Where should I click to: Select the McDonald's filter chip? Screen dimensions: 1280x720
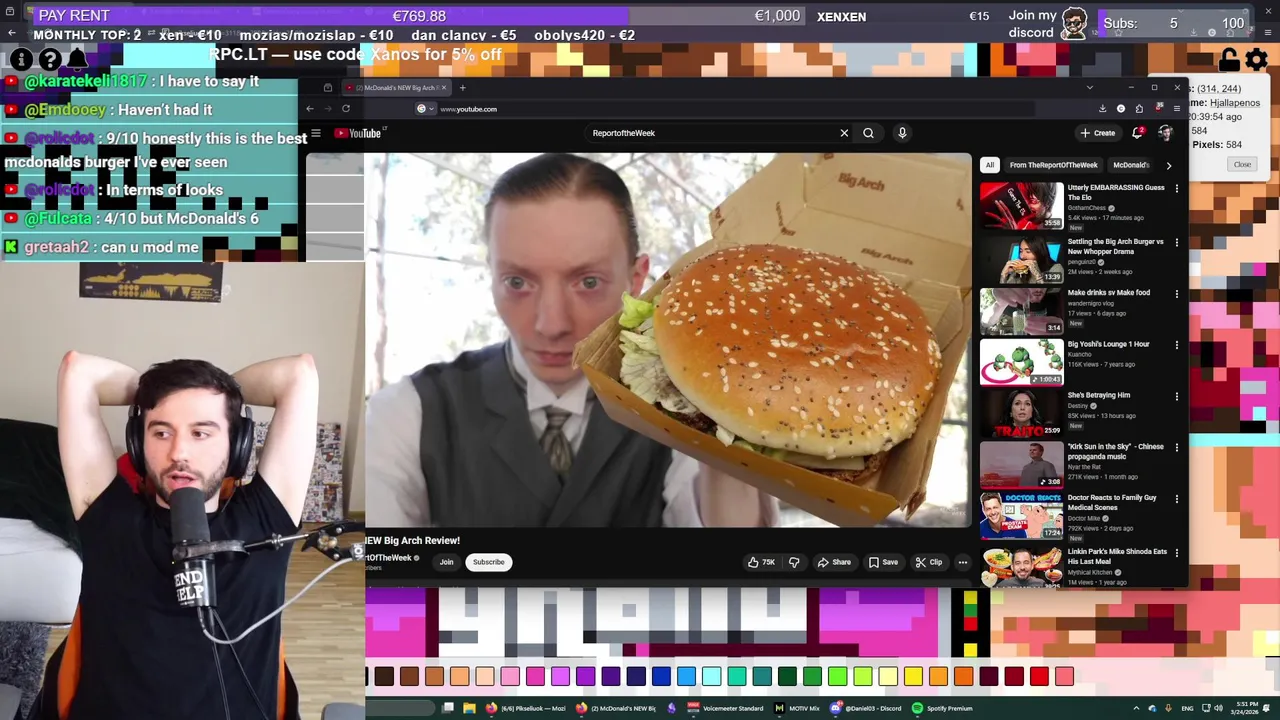(1131, 165)
